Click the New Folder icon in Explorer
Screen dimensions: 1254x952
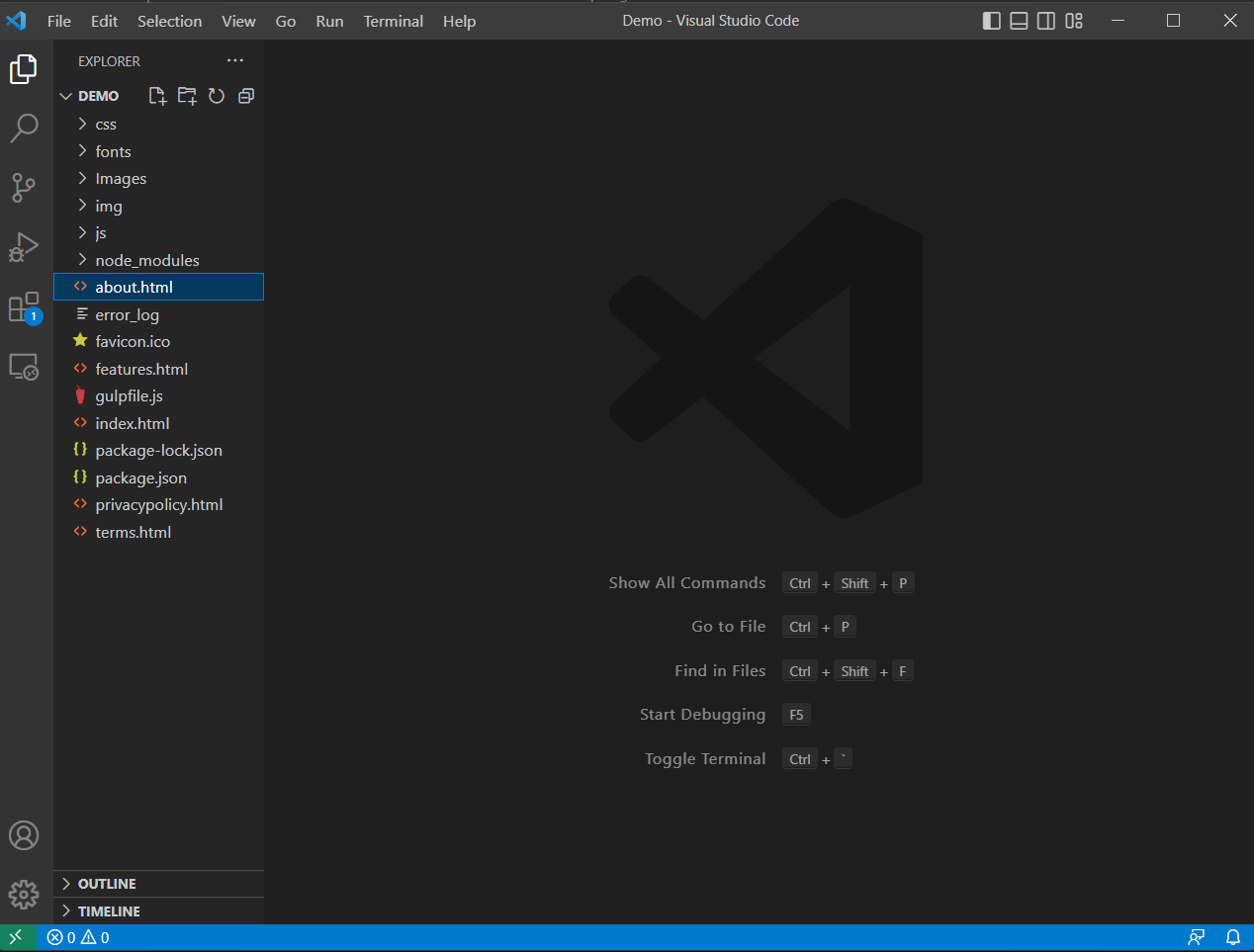click(x=187, y=96)
